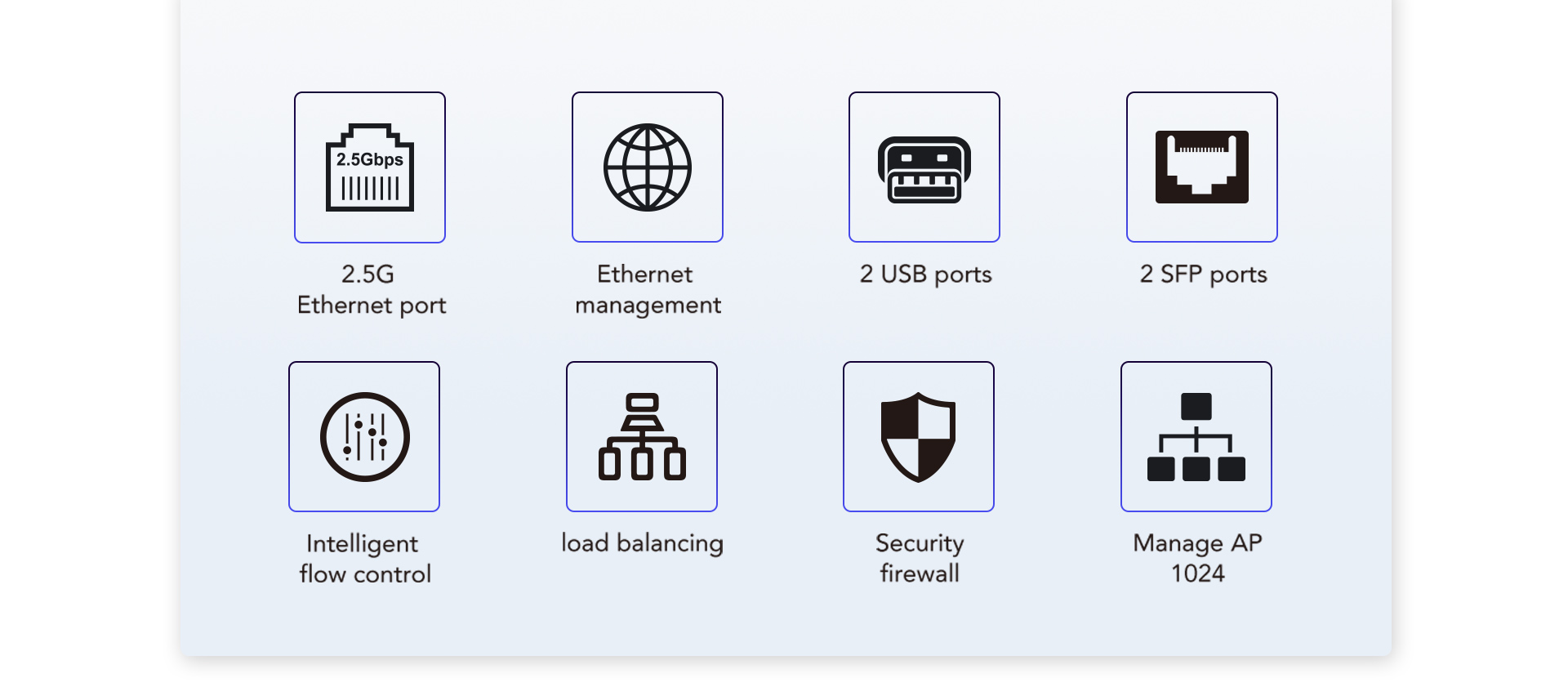Open the Manage AP hierarchy icon
The width and height of the screenshot is (1568, 696).
tap(1196, 437)
